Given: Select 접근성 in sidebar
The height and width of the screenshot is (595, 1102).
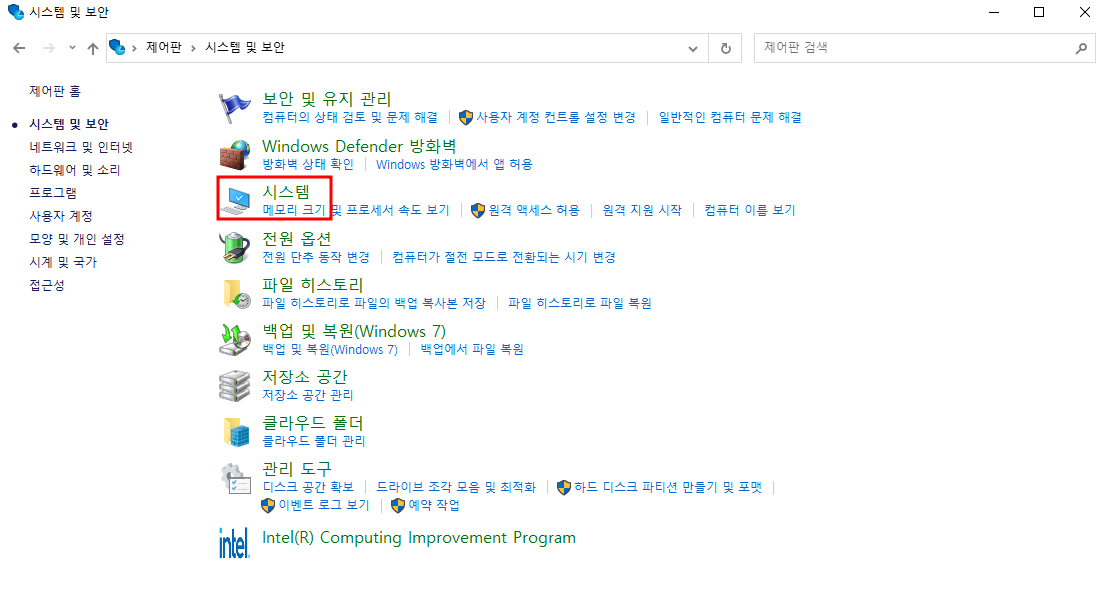Looking at the screenshot, I should [x=46, y=285].
